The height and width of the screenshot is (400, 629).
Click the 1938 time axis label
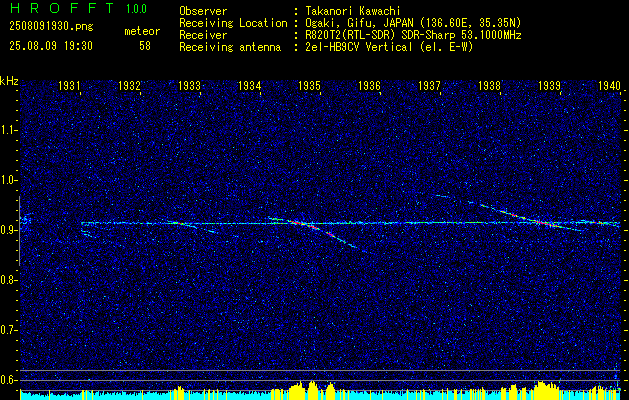coord(489,85)
